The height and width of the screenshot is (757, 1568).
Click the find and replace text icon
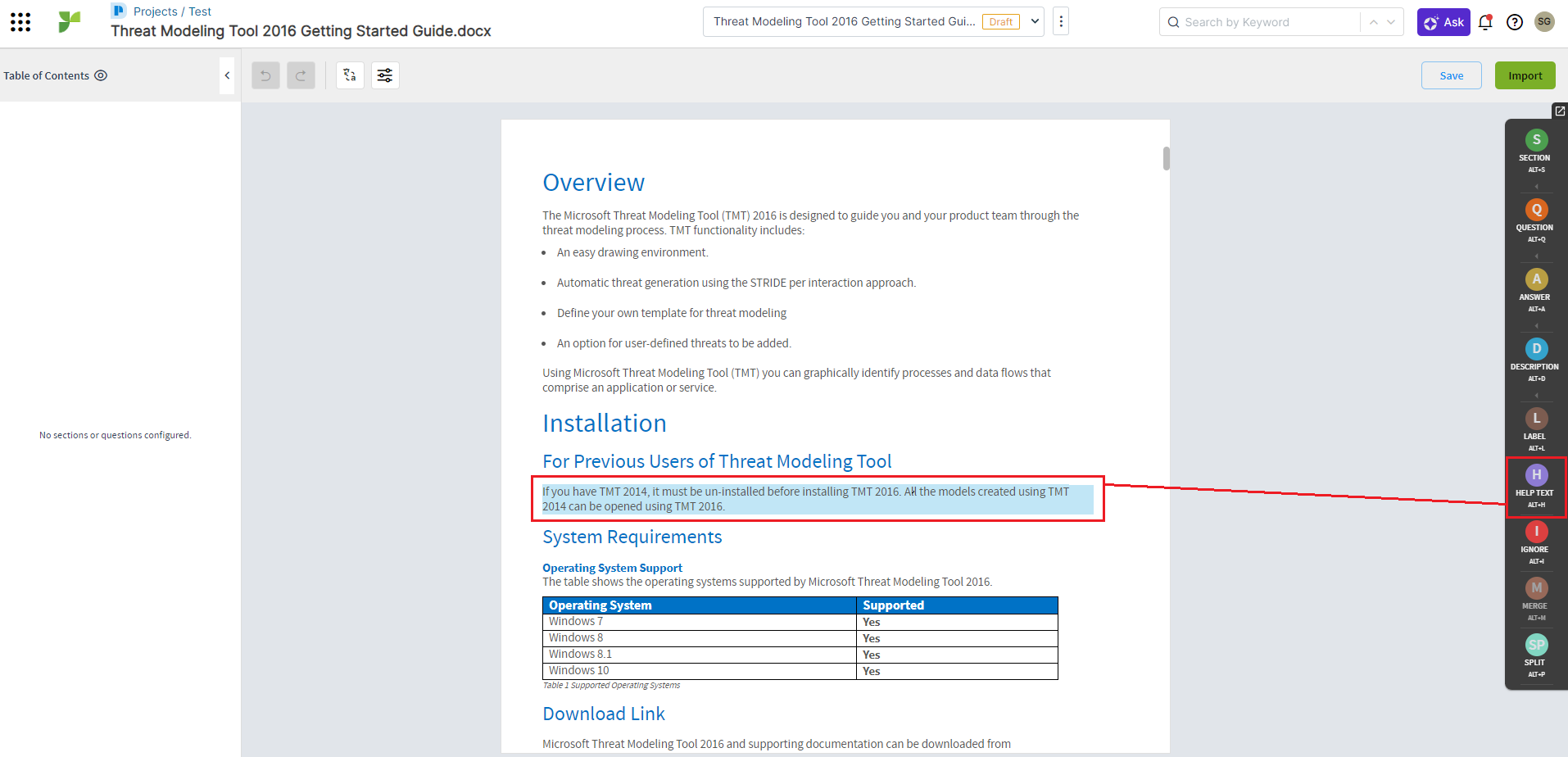pos(350,75)
